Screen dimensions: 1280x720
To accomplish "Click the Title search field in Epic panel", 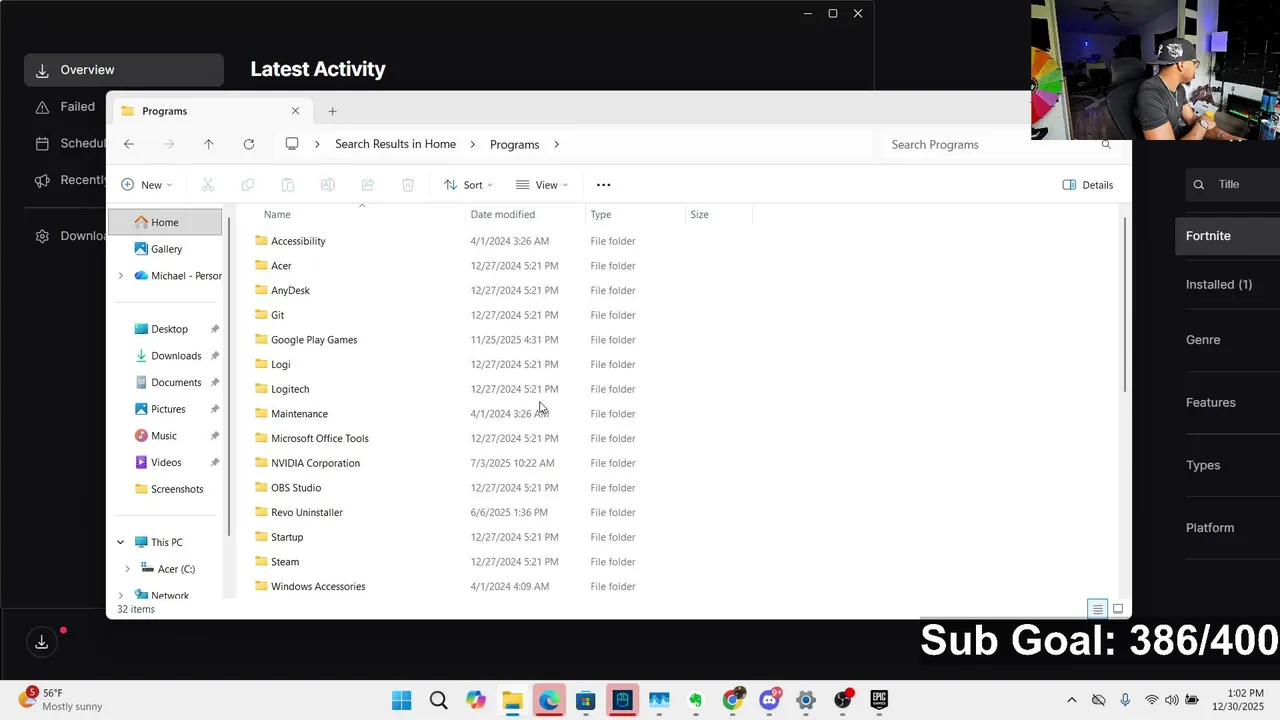I will [x=1232, y=184].
